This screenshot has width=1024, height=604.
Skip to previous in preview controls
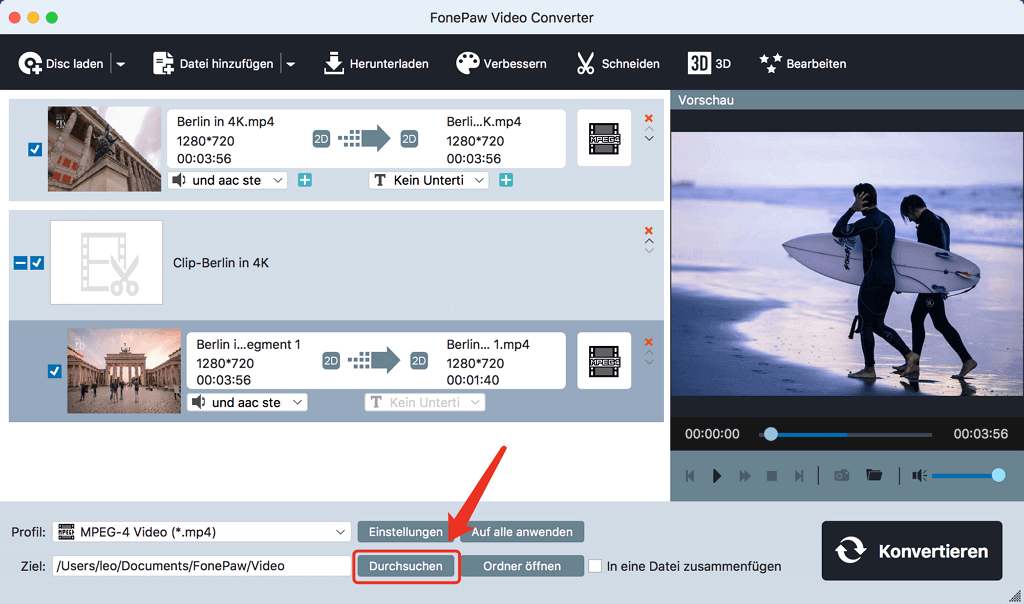(x=690, y=476)
